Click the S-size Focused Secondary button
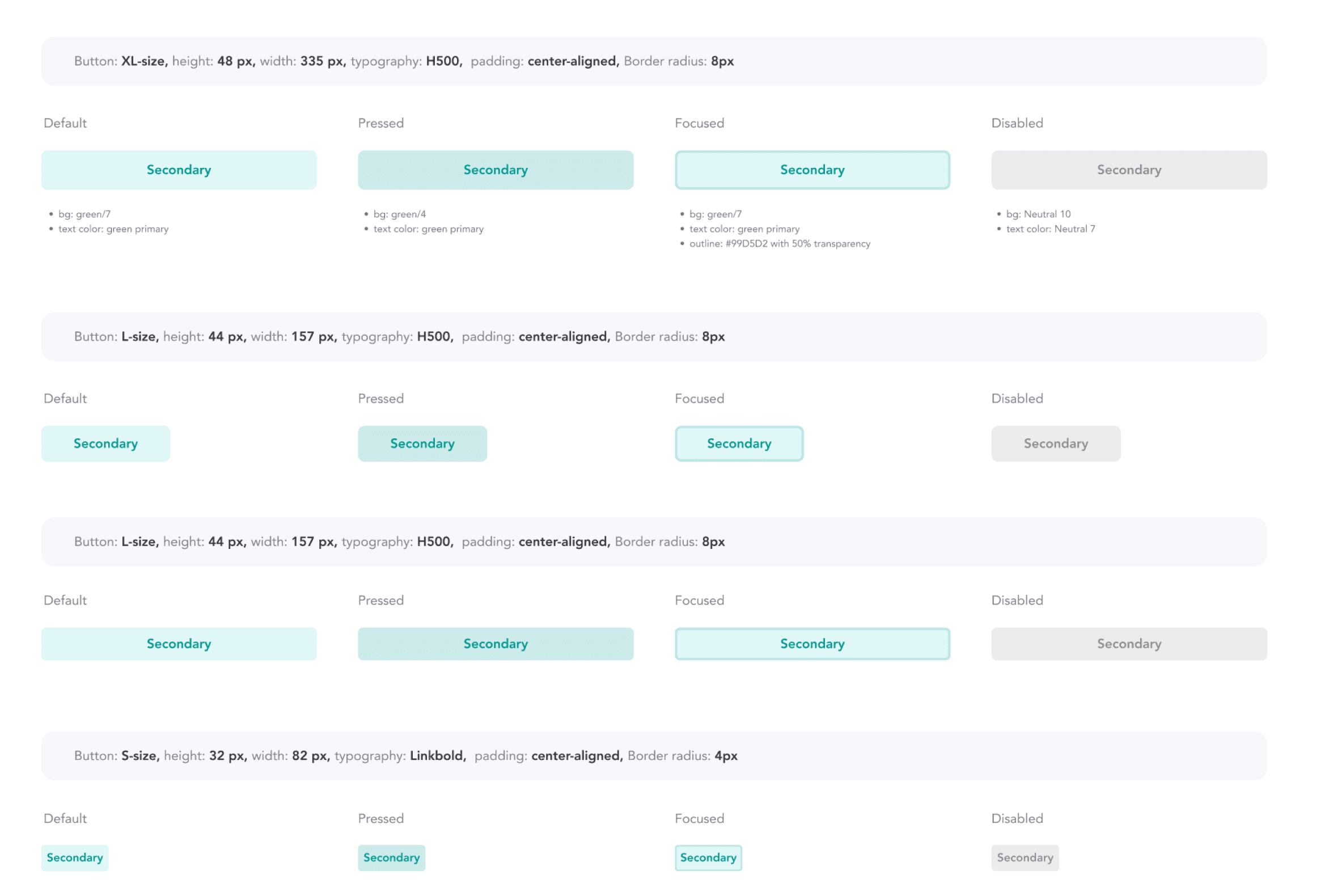The height and width of the screenshot is (896, 1329). tap(708, 857)
